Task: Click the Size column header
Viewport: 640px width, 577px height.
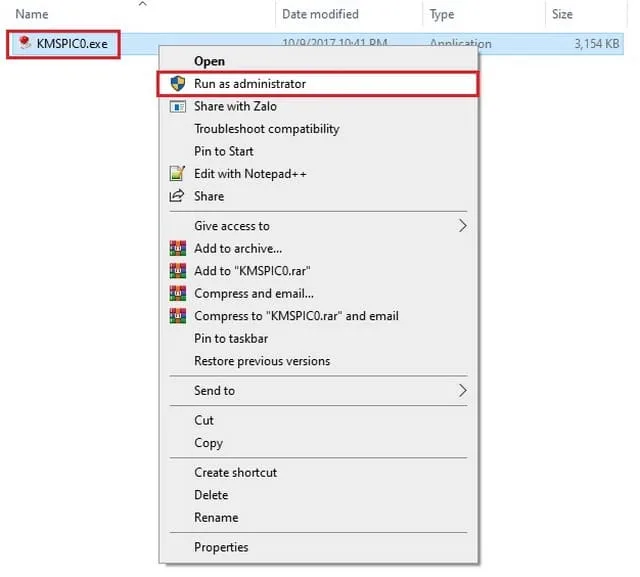Action: tap(562, 14)
